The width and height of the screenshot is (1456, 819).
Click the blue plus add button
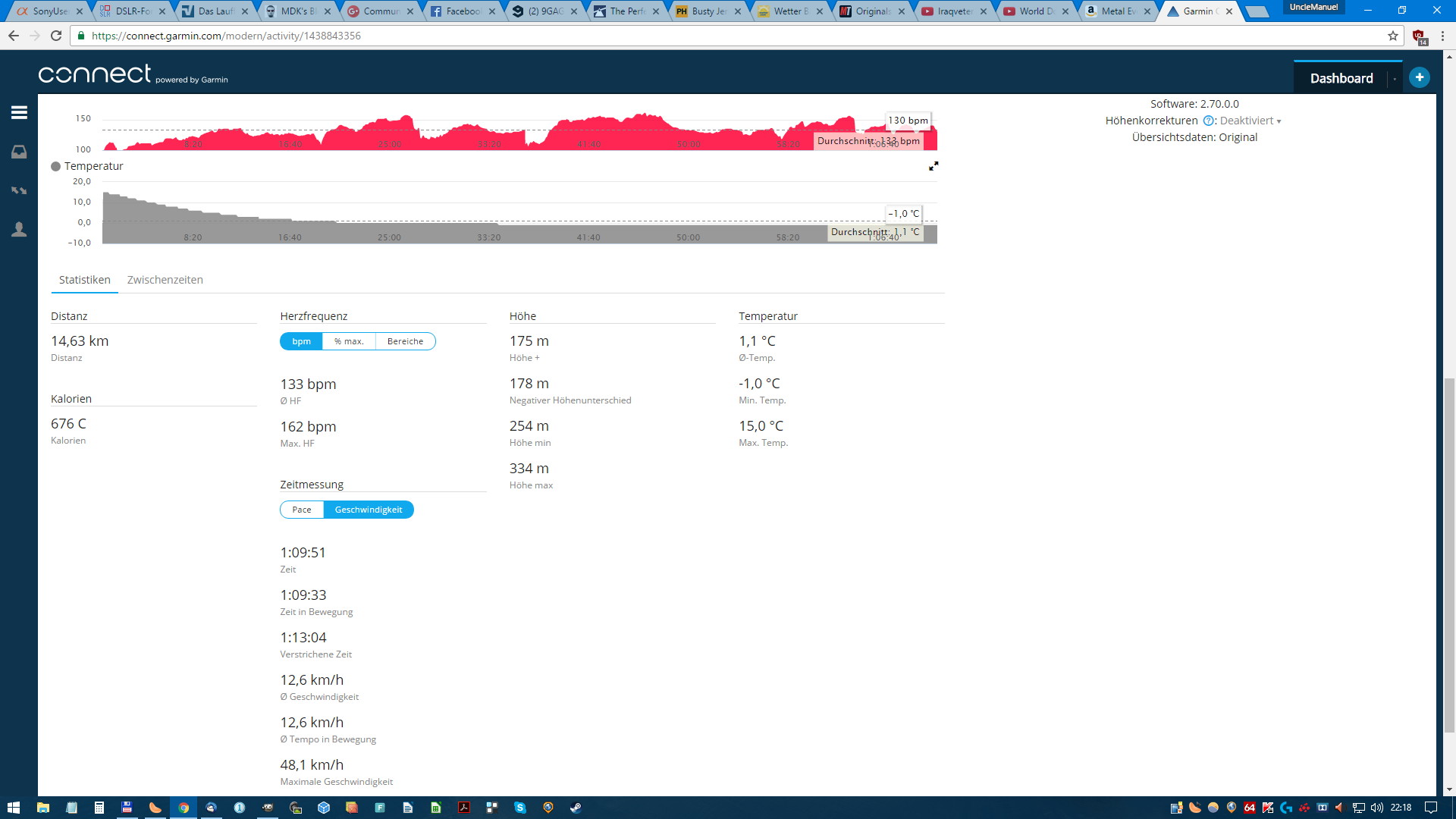pyautogui.click(x=1419, y=77)
